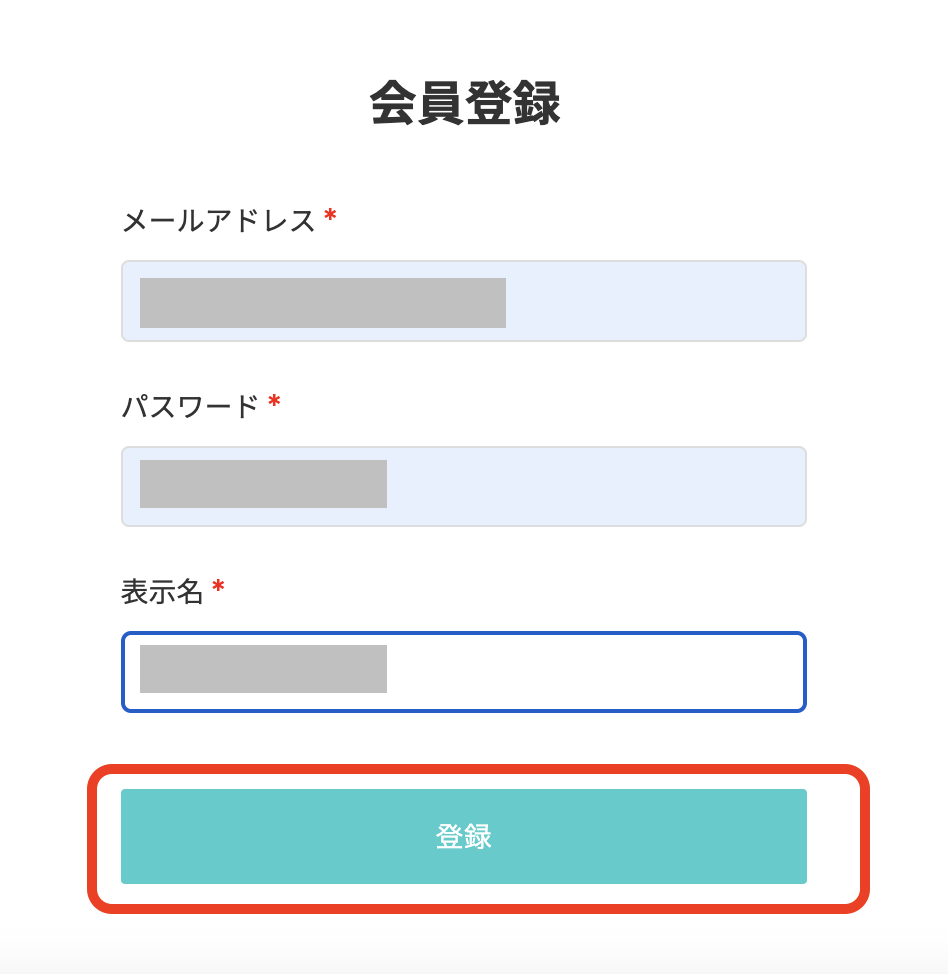The height and width of the screenshot is (974, 948).
Task: Click the gray redacted block in email field
Action: [322, 303]
